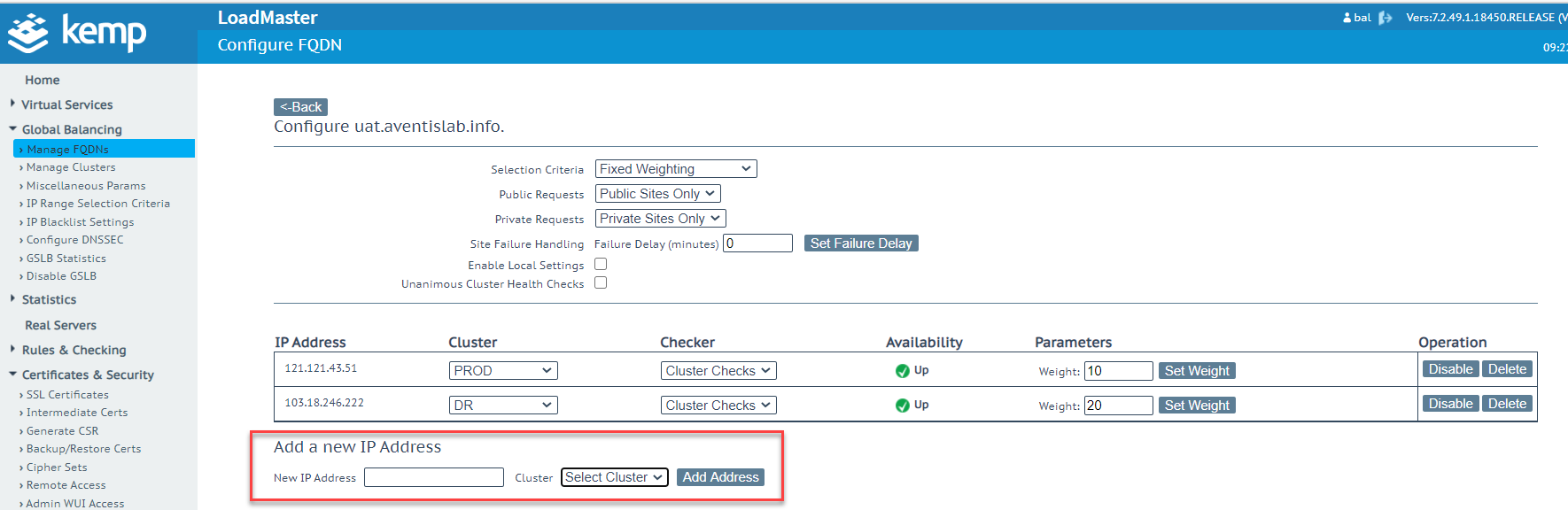This screenshot has height=510, width=1568.
Task: Open Miscellaneous Params
Action: pos(86,186)
